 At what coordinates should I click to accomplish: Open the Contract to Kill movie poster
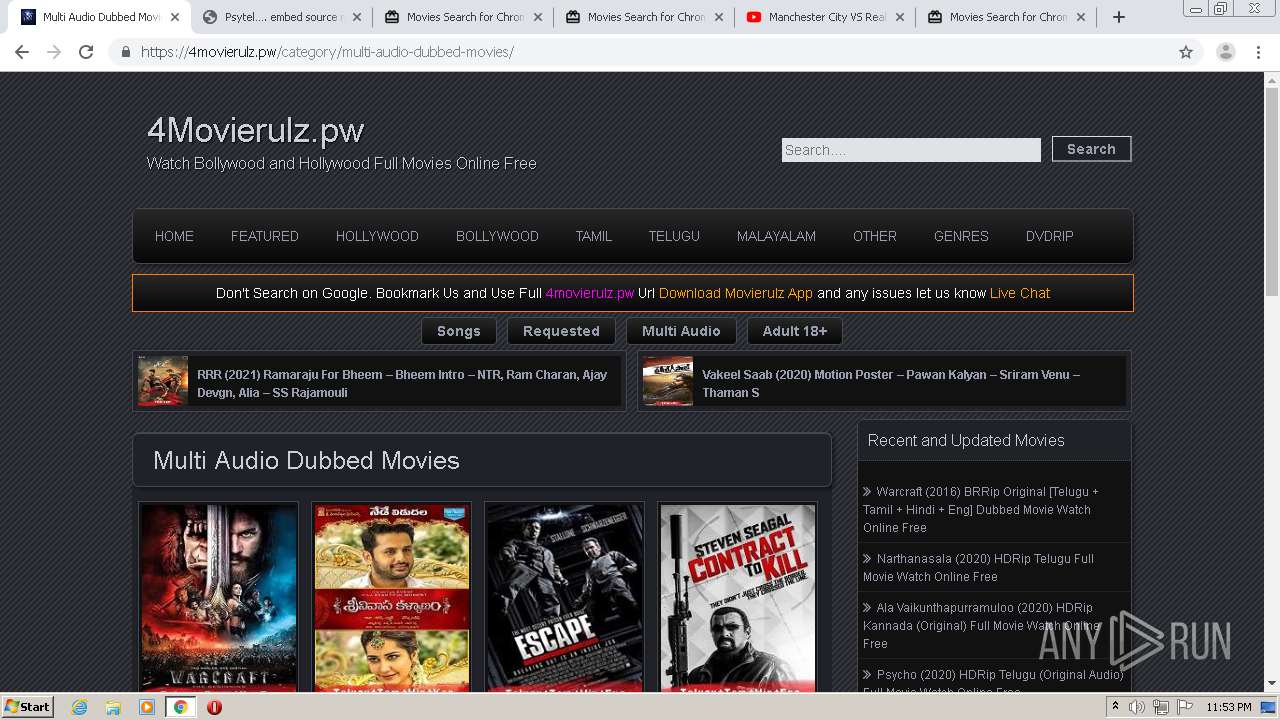pyautogui.click(x=738, y=598)
